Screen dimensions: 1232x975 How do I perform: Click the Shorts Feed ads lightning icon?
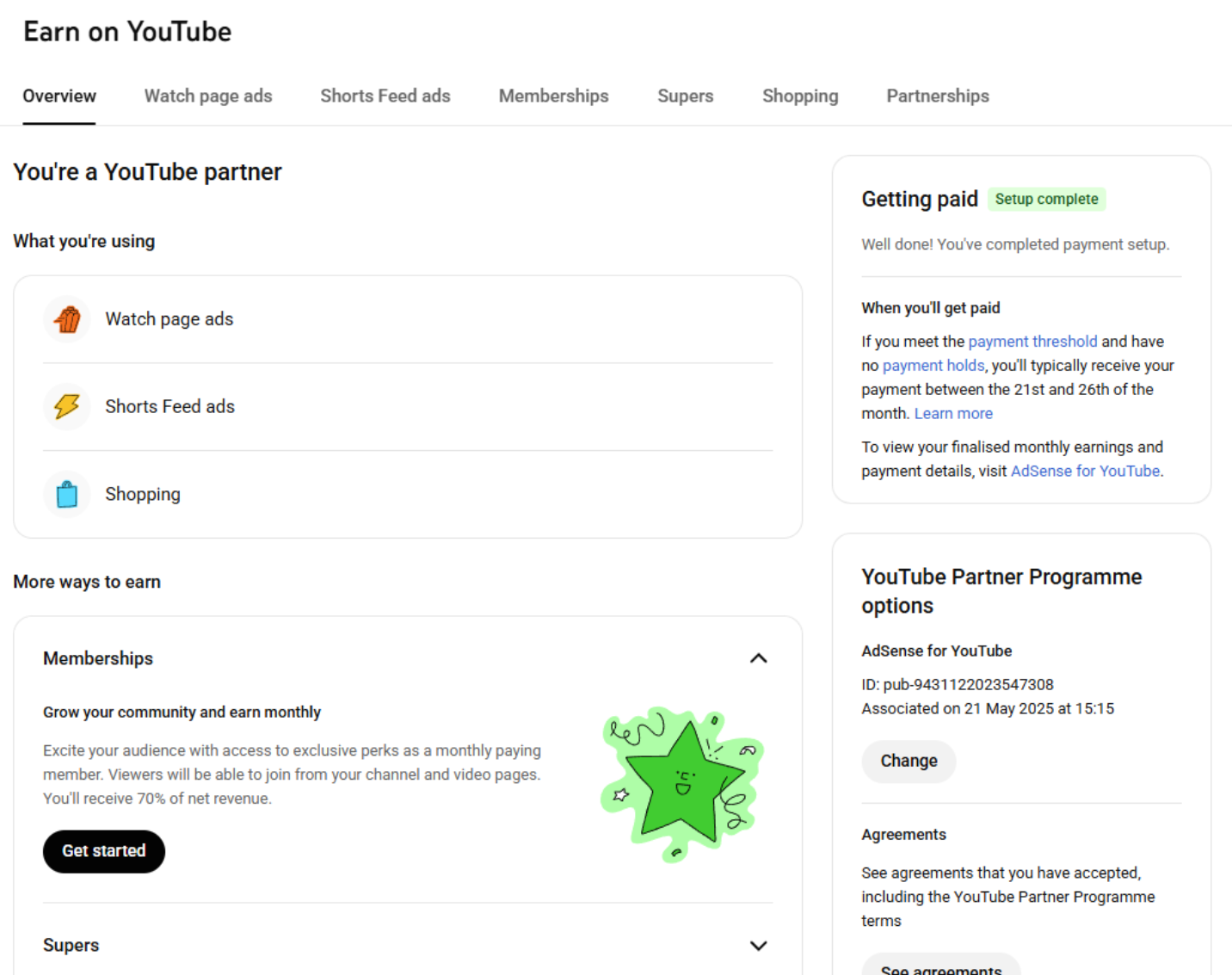click(x=67, y=406)
